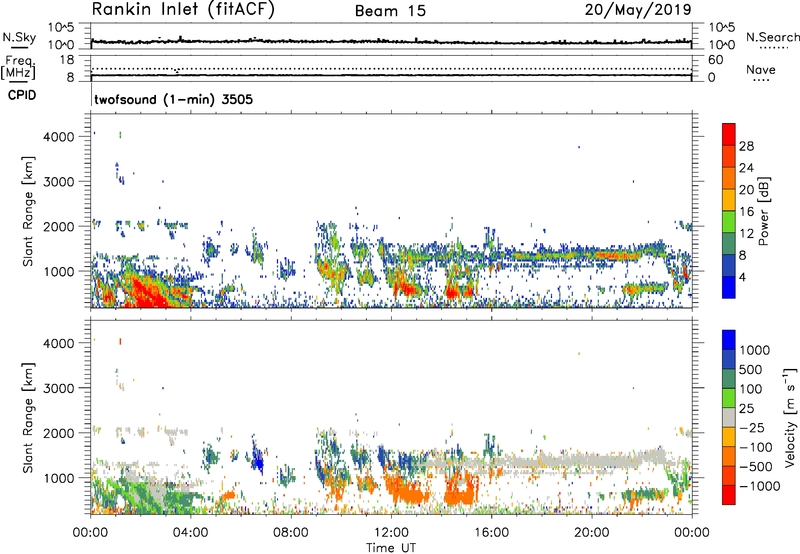This screenshot has width=800, height=554.
Task: Click the 'Velocity [m s-1]' colorbar title
Action: point(790,417)
